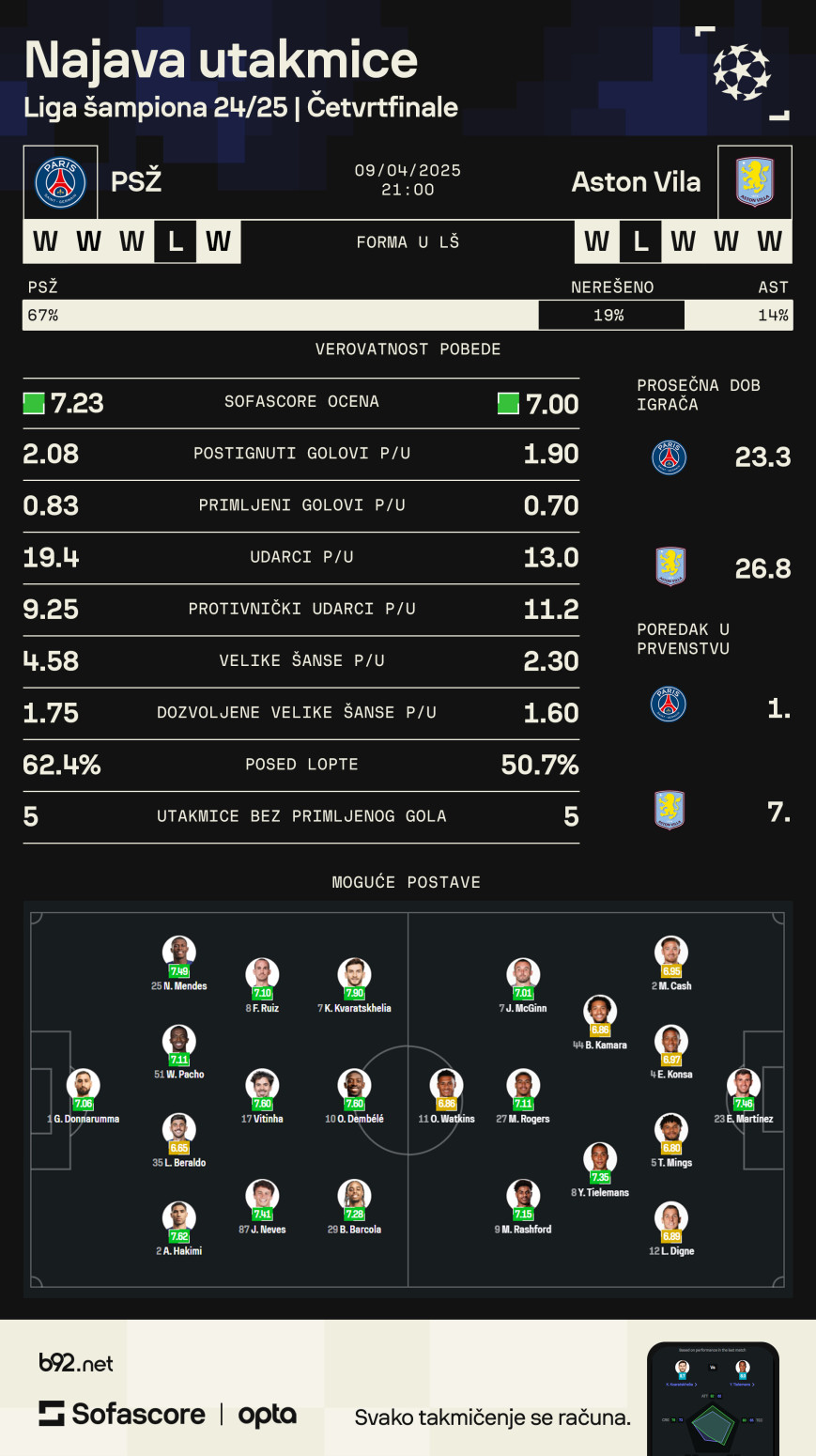The height and width of the screenshot is (1456, 816).
Task: Click the PSG crest in the header
Action: click(60, 182)
